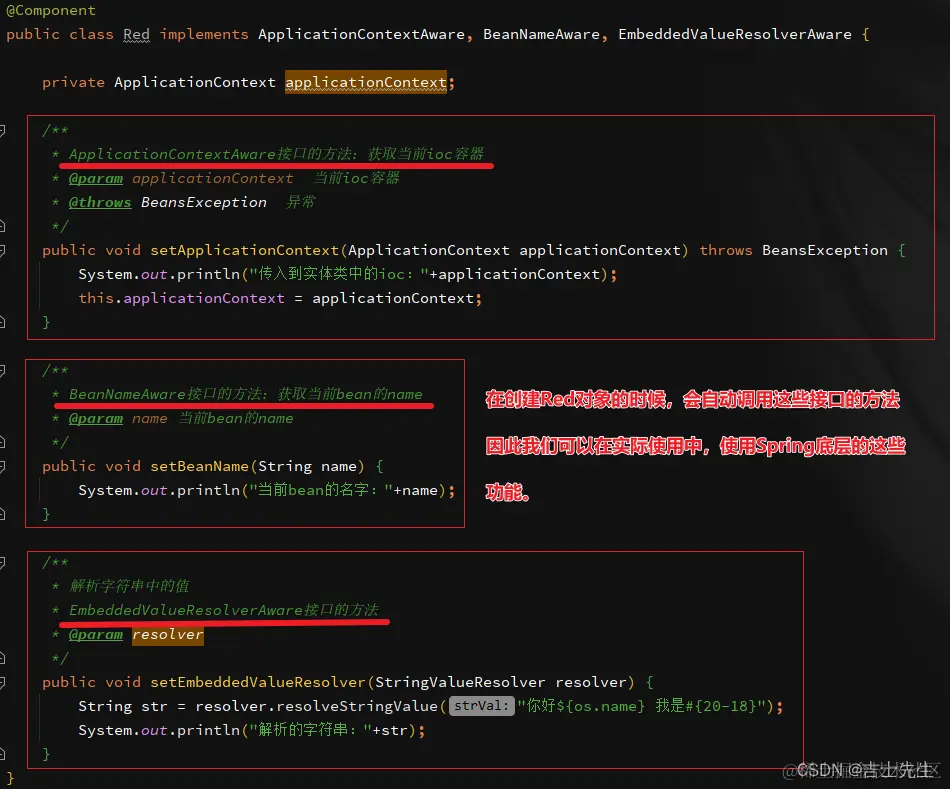The image size is (950, 789).
Task: Click BeansException in the method signature
Action: click(825, 250)
